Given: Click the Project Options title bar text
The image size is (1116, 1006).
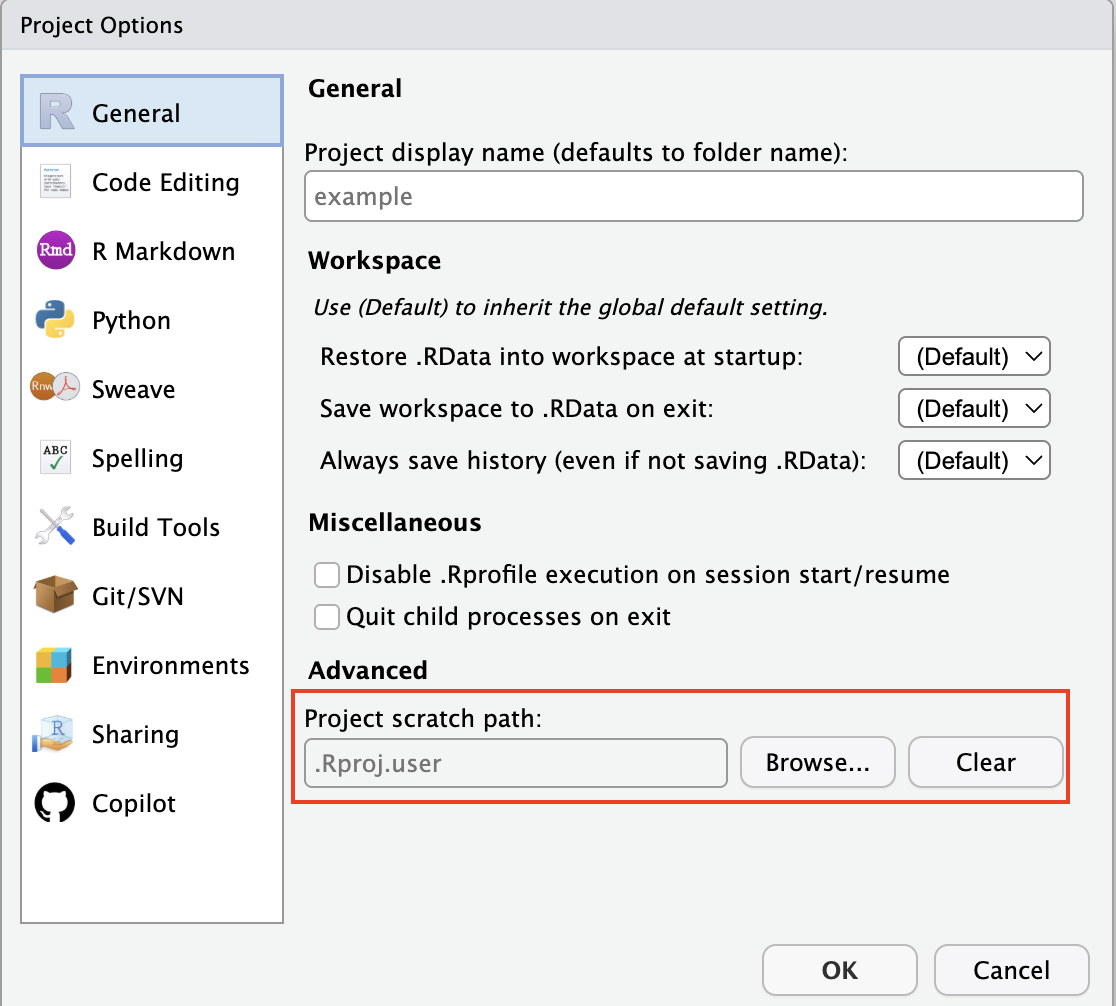Looking at the screenshot, I should (101, 26).
